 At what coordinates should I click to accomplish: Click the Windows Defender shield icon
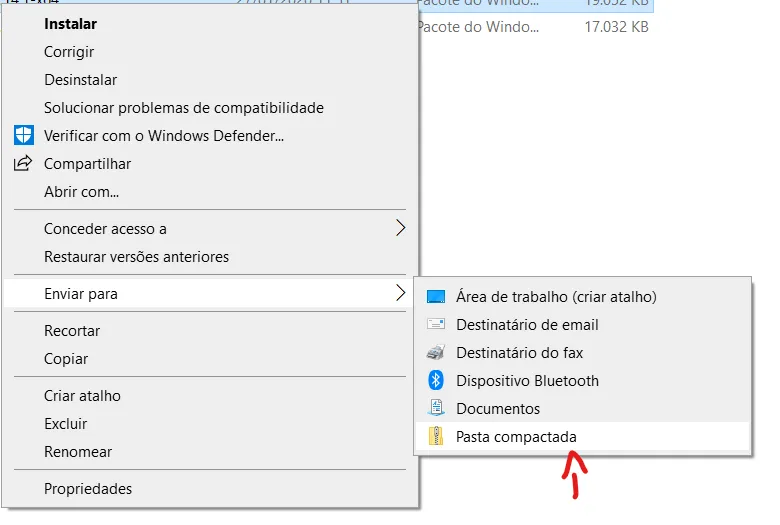pos(23,135)
